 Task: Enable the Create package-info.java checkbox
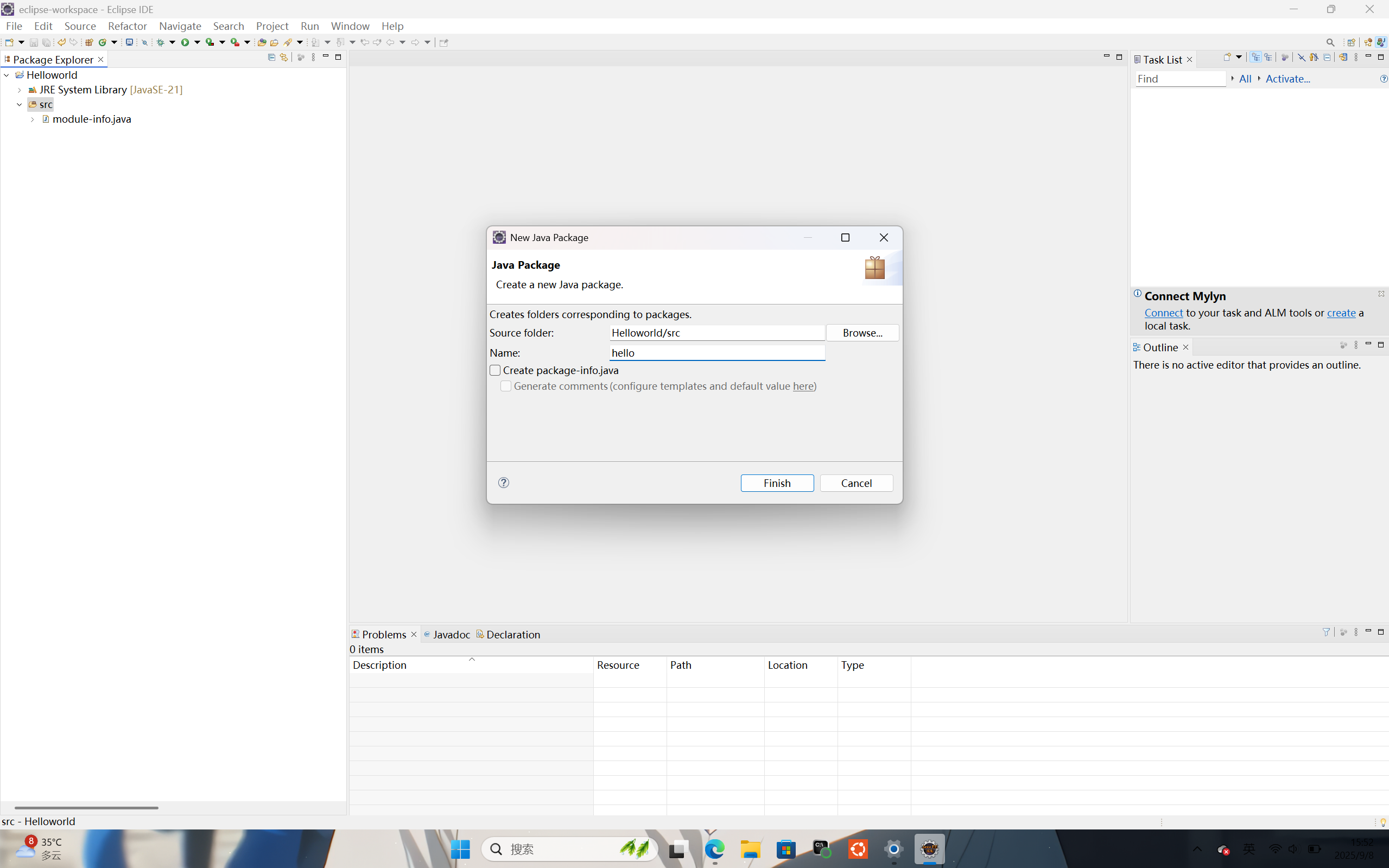tap(495, 370)
